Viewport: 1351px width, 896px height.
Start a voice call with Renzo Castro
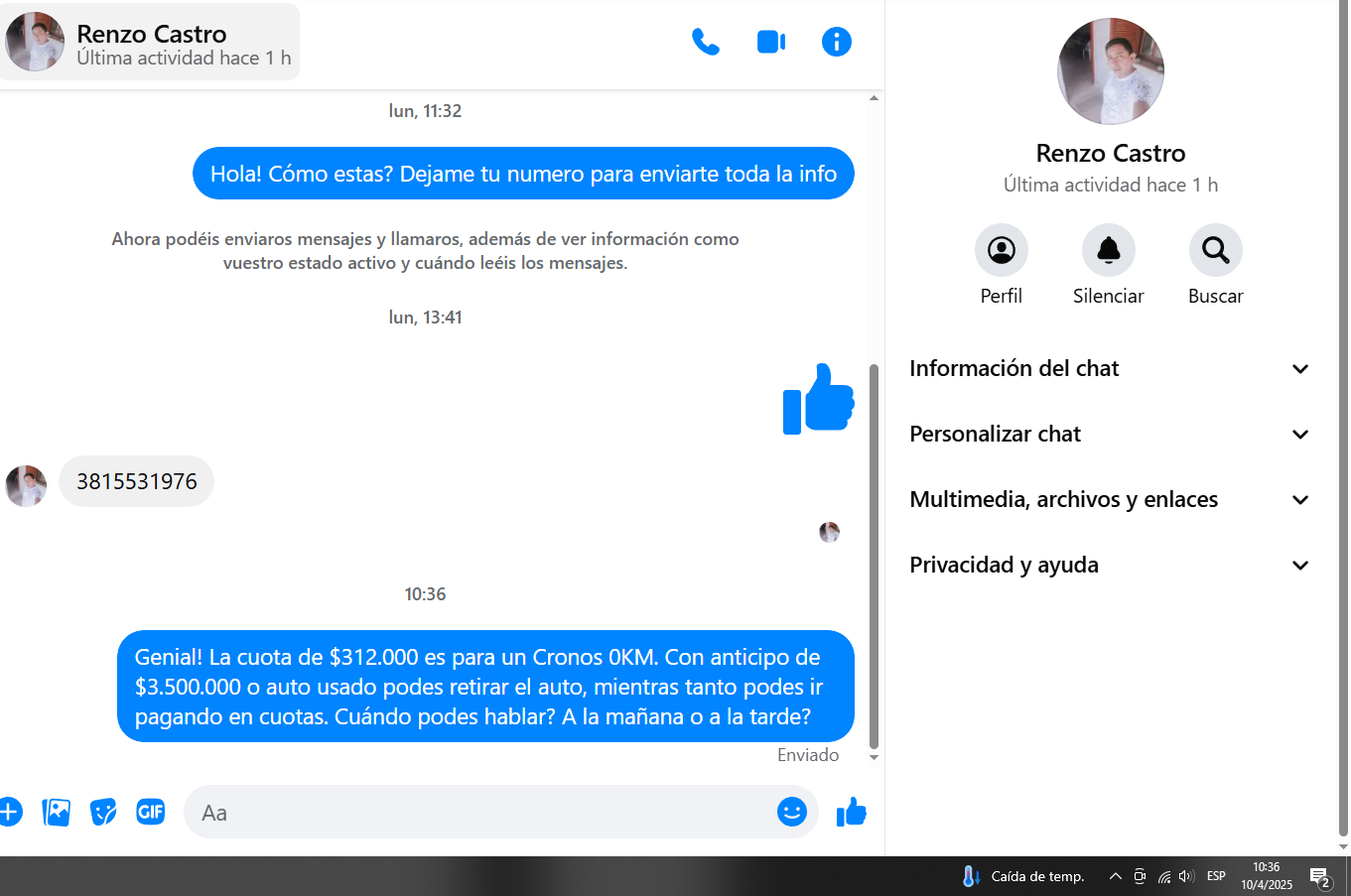point(705,42)
